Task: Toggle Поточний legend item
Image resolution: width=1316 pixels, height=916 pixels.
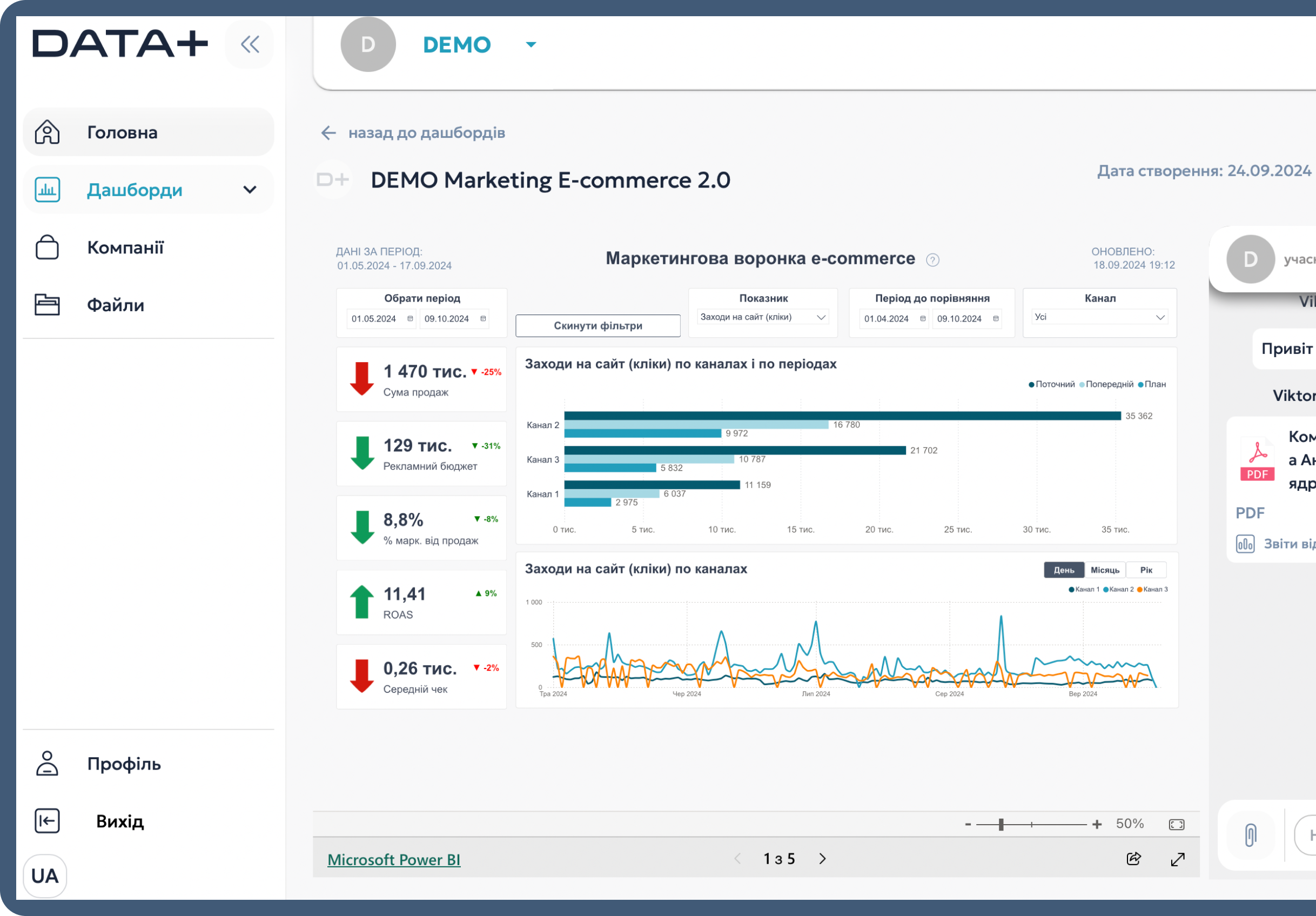Action: coord(1052,384)
